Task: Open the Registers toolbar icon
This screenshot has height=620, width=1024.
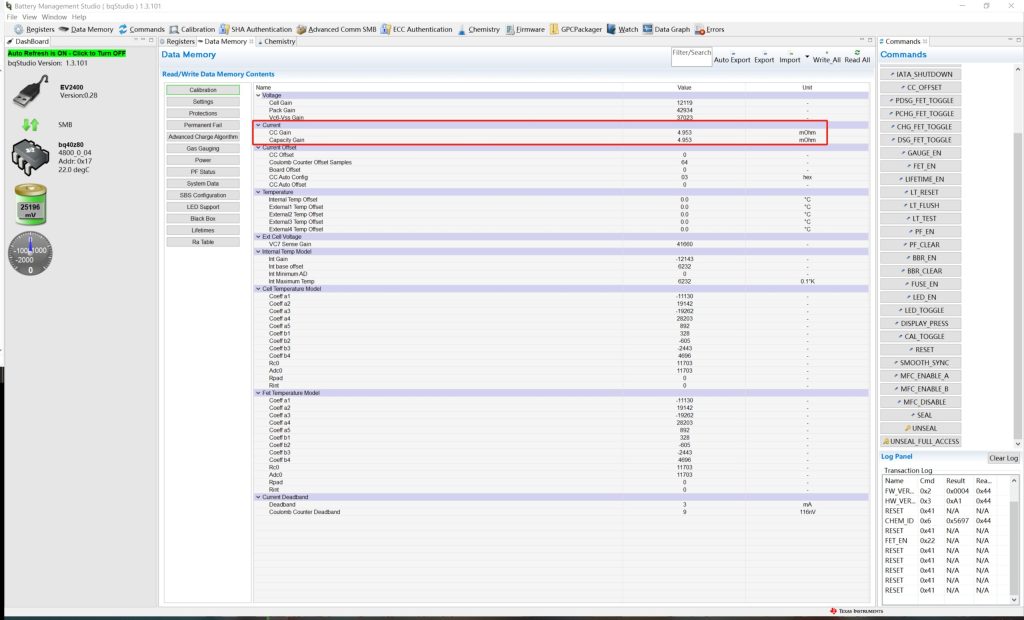Action: pos(34,29)
